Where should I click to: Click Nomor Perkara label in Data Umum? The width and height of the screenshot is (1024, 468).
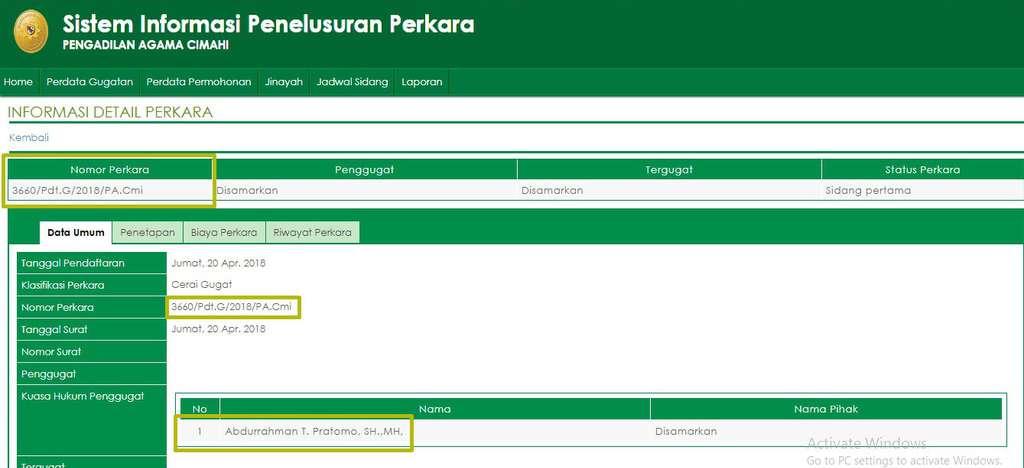91,307
